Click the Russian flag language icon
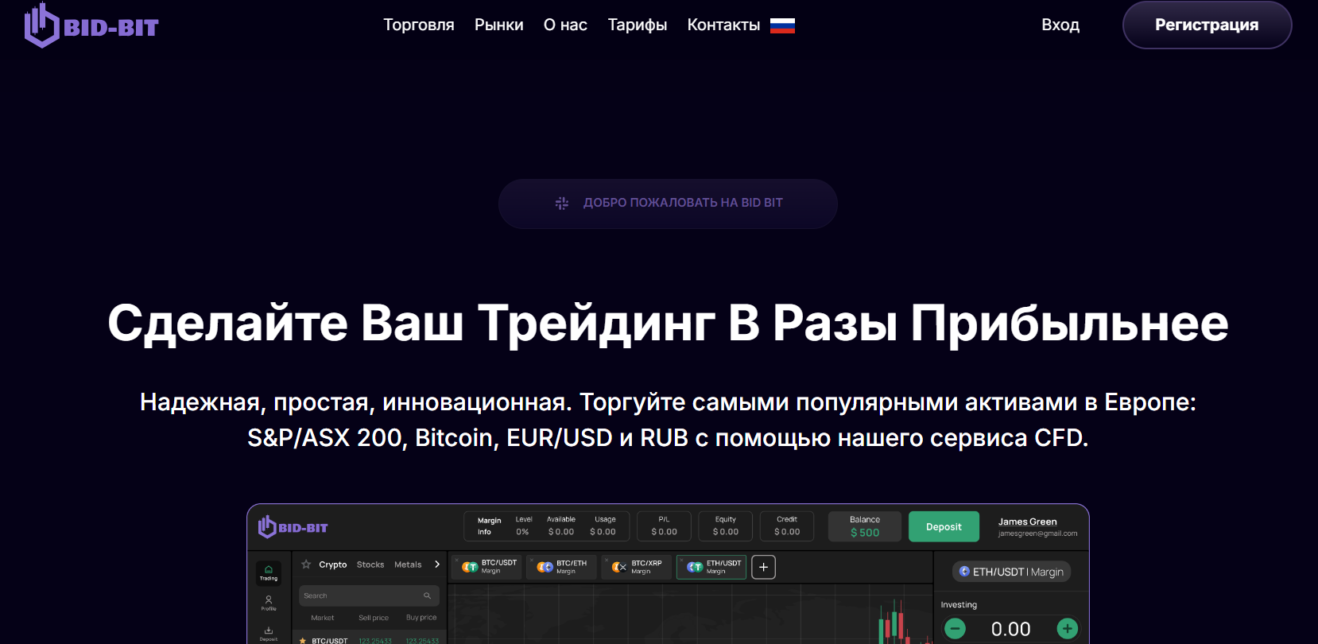The image size is (1318, 644). (x=782, y=25)
